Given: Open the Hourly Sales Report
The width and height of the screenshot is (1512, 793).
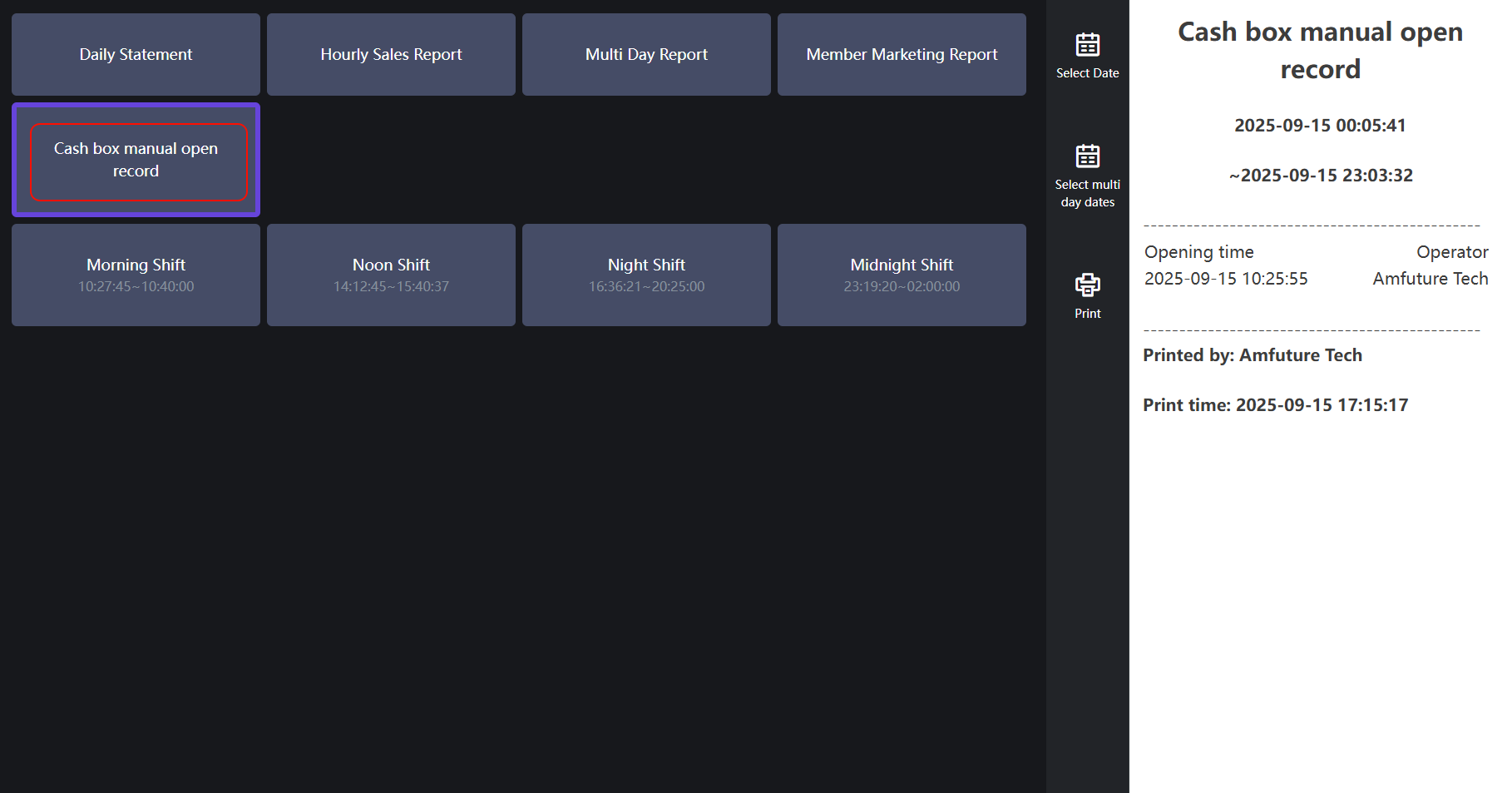Looking at the screenshot, I should (x=391, y=55).
